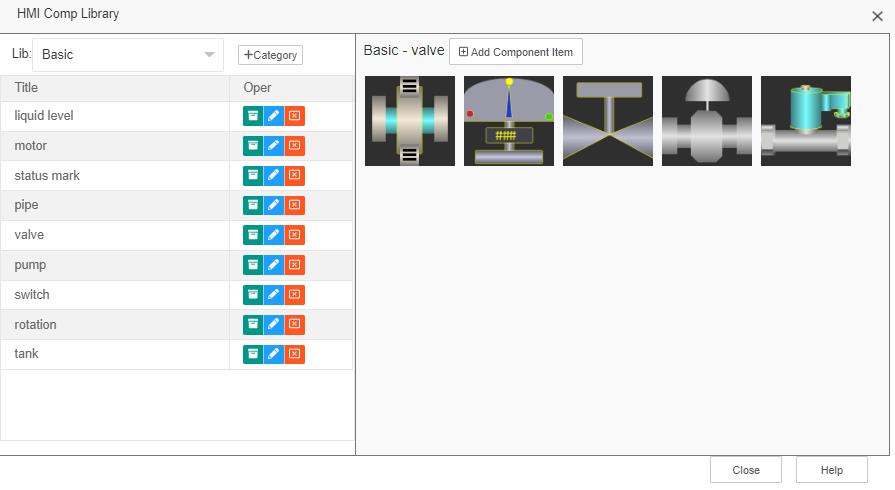895x490 pixels.
Task: Select the rotation row title
Action: point(35,324)
